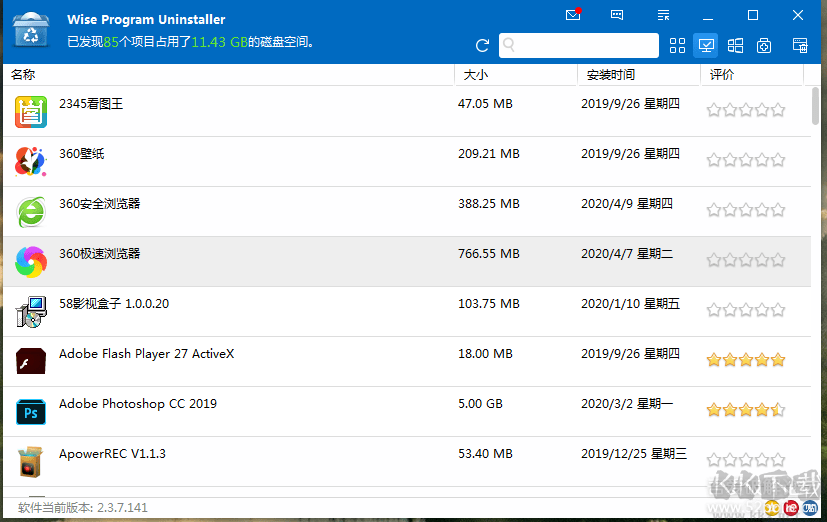
Task: Click the vertical scrollbar of the program list
Action: click(x=818, y=105)
